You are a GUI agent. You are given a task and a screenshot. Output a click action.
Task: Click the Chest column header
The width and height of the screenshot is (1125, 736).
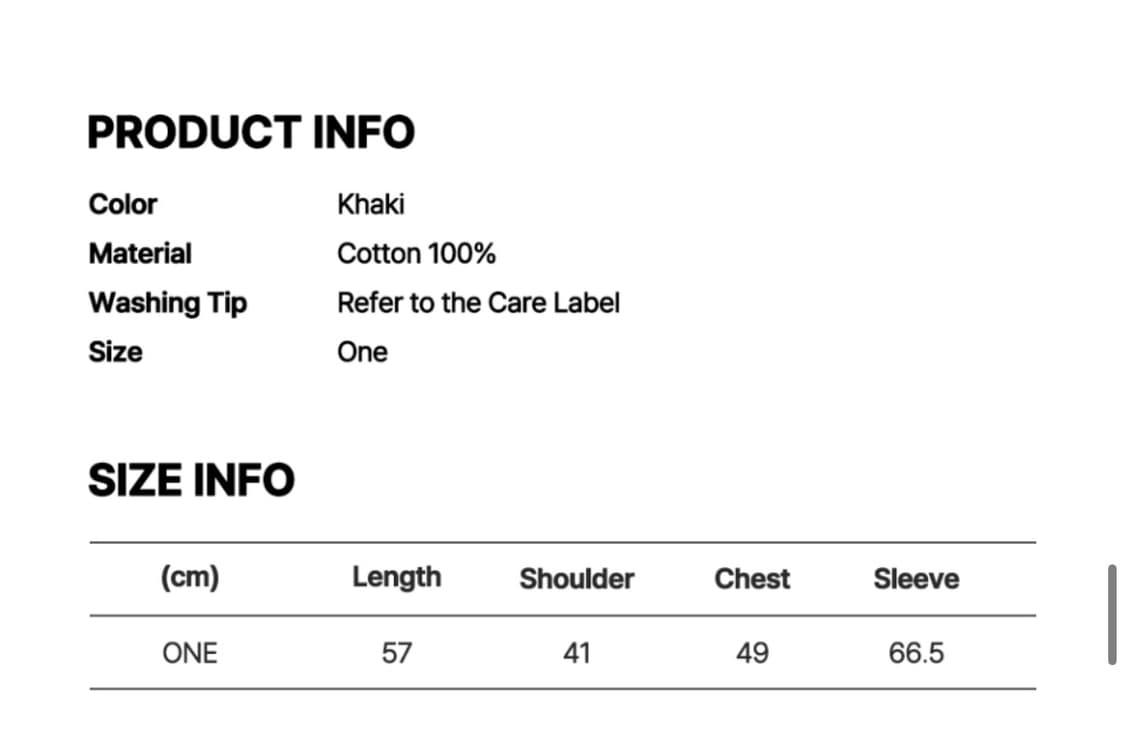click(752, 578)
